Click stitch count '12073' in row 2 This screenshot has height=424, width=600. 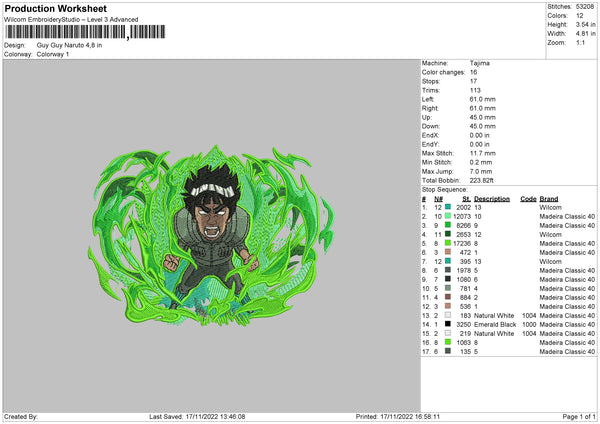tap(462, 217)
